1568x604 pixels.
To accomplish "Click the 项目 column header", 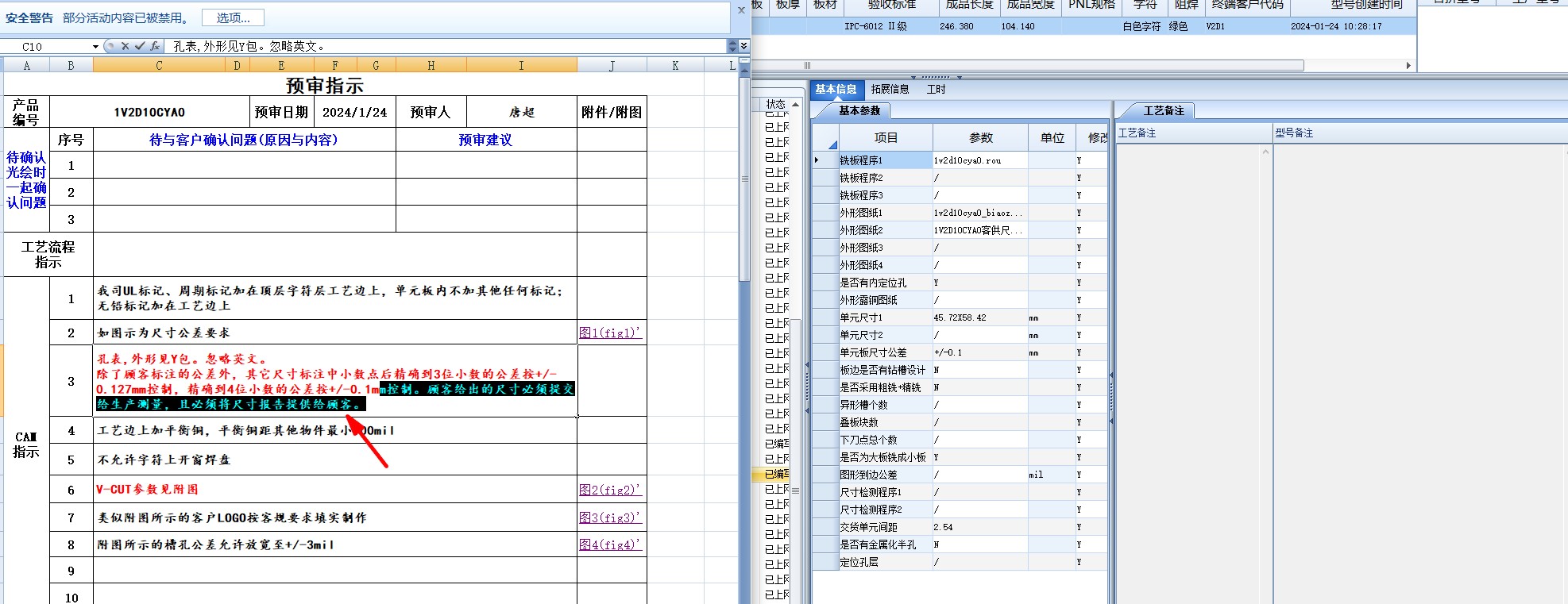I will (x=886, y=138).
